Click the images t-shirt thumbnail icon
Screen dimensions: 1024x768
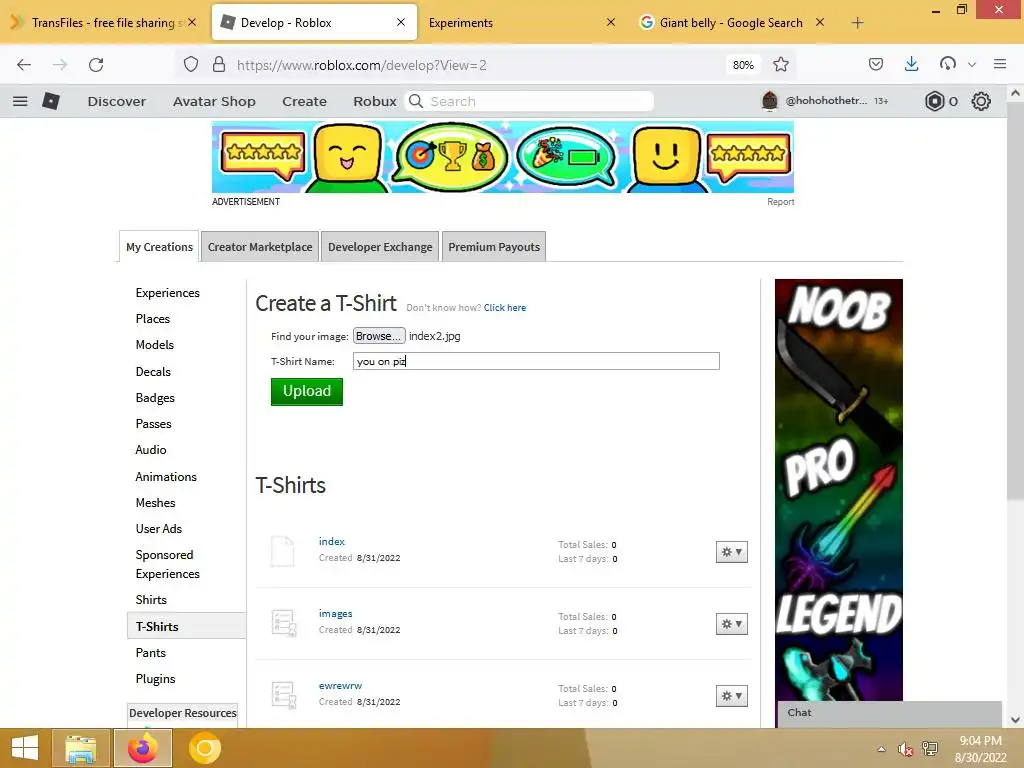[283, 623]
